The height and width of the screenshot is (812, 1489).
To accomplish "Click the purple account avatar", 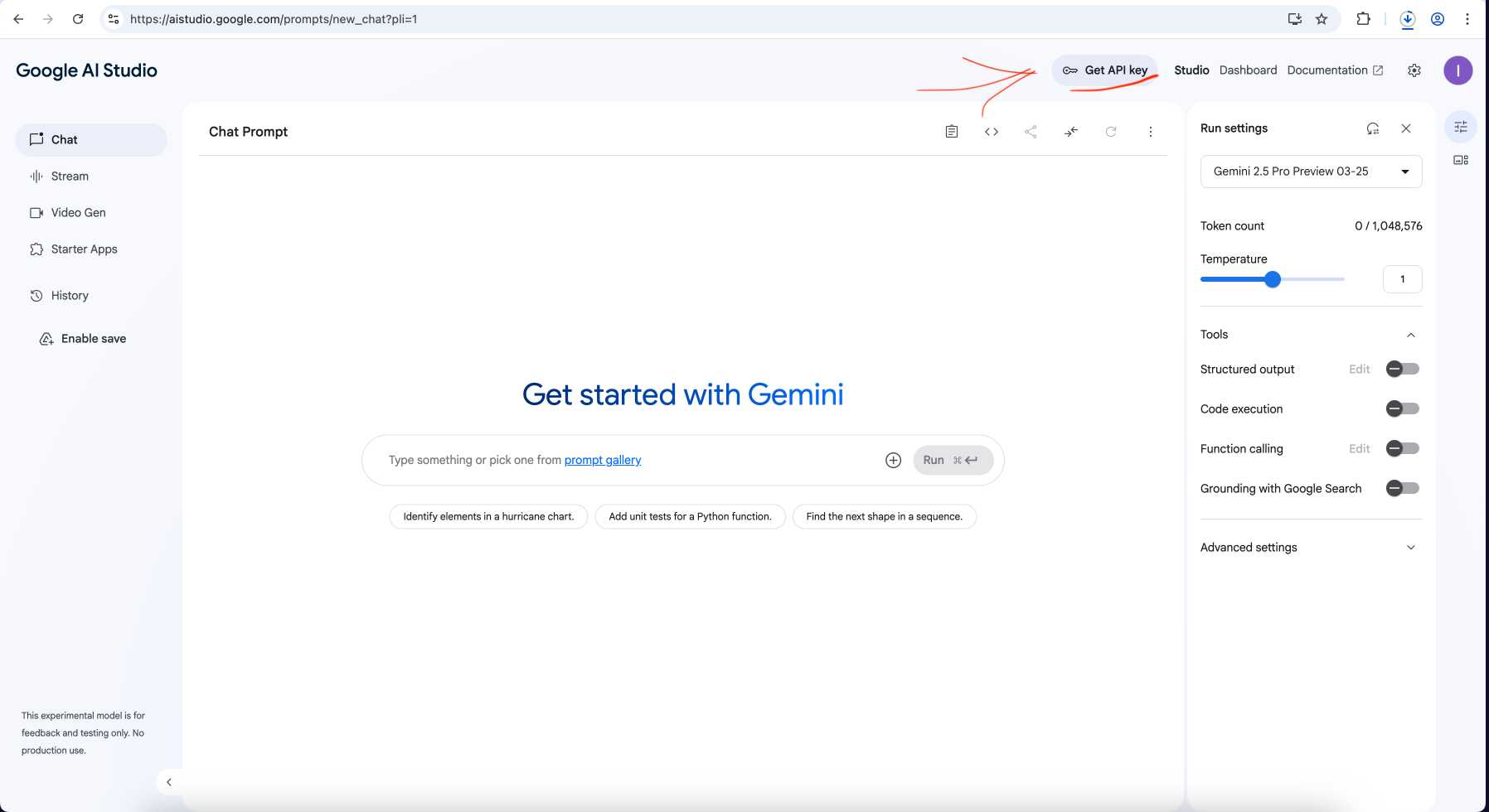I will [x=1458, y=70].
